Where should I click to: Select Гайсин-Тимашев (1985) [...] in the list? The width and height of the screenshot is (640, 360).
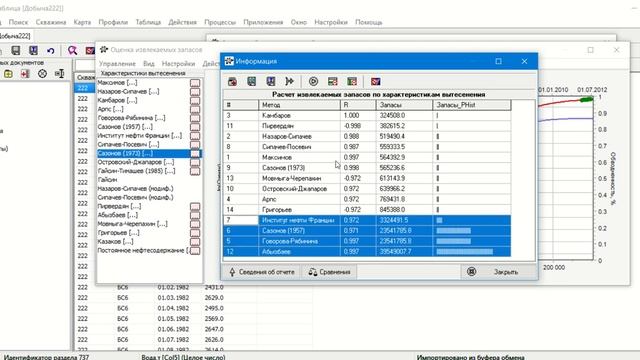coord(136,171)
